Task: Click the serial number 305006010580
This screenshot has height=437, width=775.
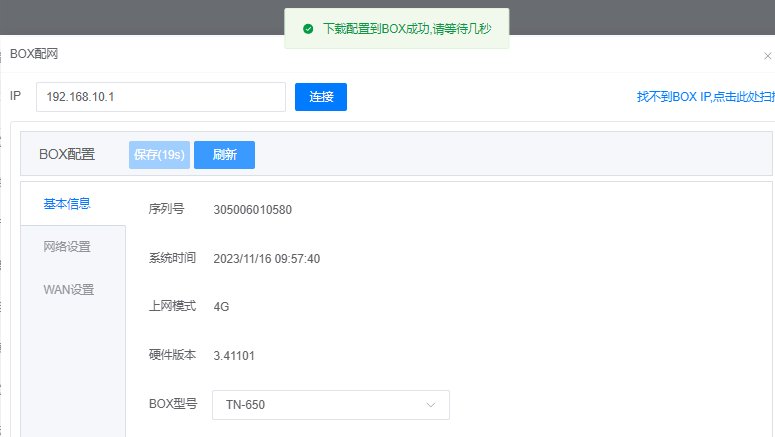Action: click(253, 210)
